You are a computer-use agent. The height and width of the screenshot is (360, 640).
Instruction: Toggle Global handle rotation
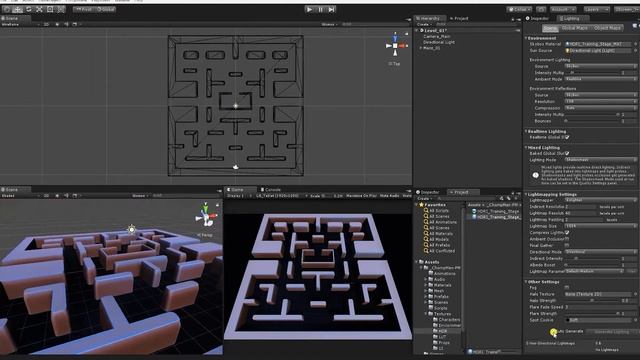[x=105, y=9]
